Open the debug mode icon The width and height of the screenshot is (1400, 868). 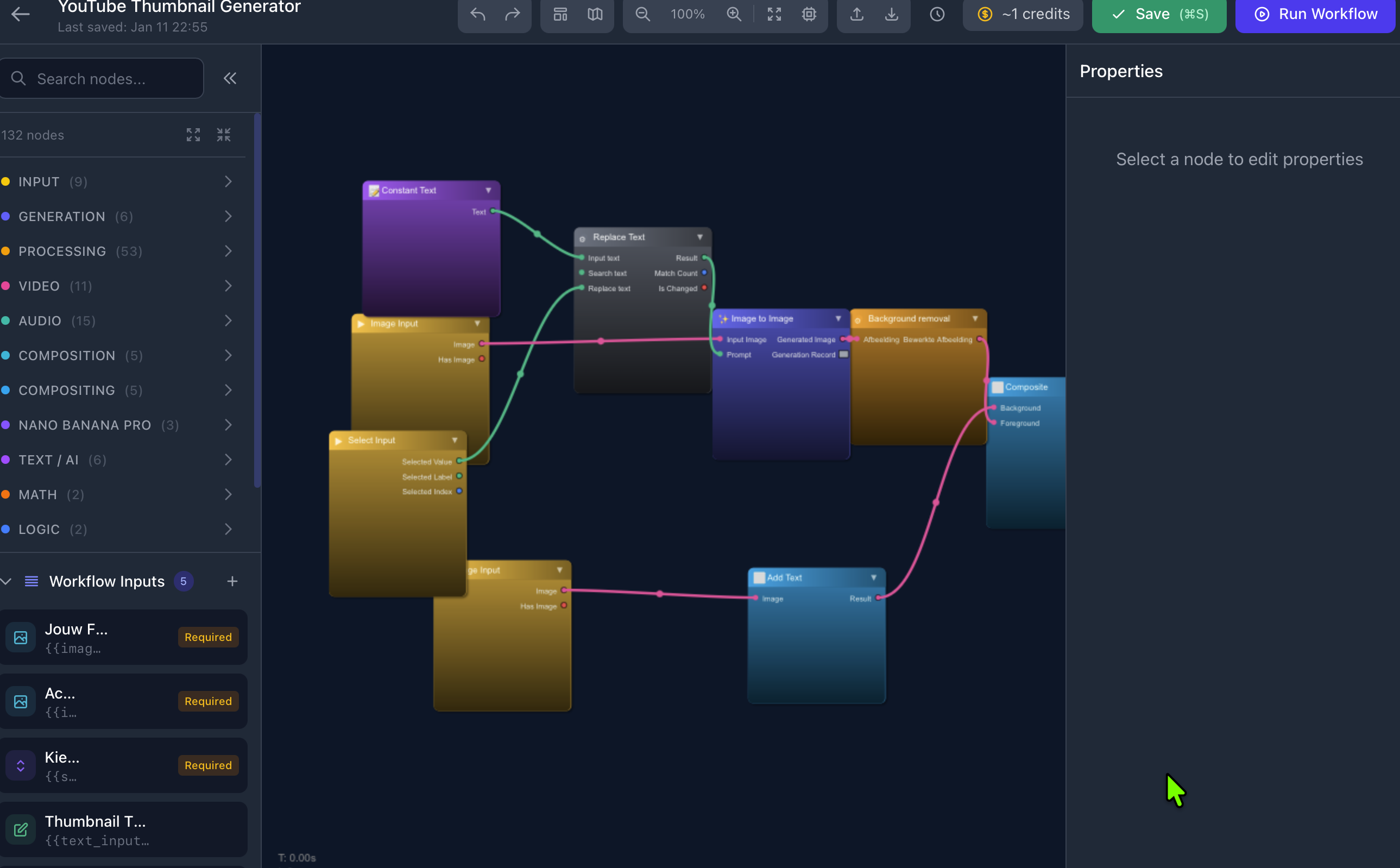(x=809, y=14)
